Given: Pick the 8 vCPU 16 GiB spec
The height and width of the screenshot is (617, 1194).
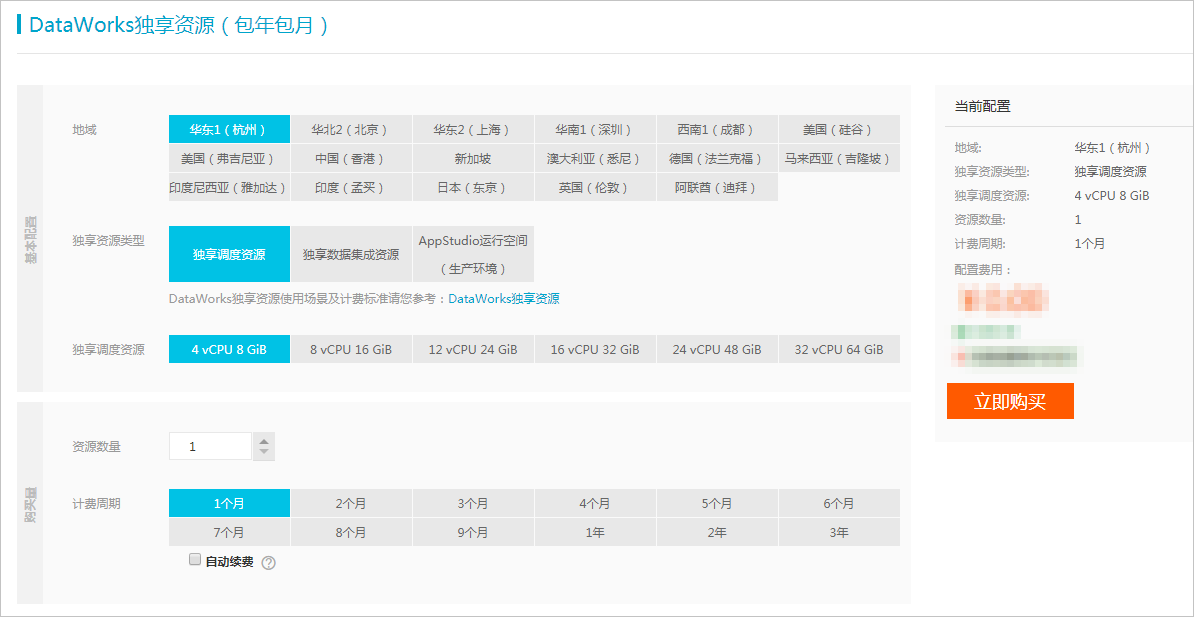Looking at the screenshot, I should tap(351, 350).
